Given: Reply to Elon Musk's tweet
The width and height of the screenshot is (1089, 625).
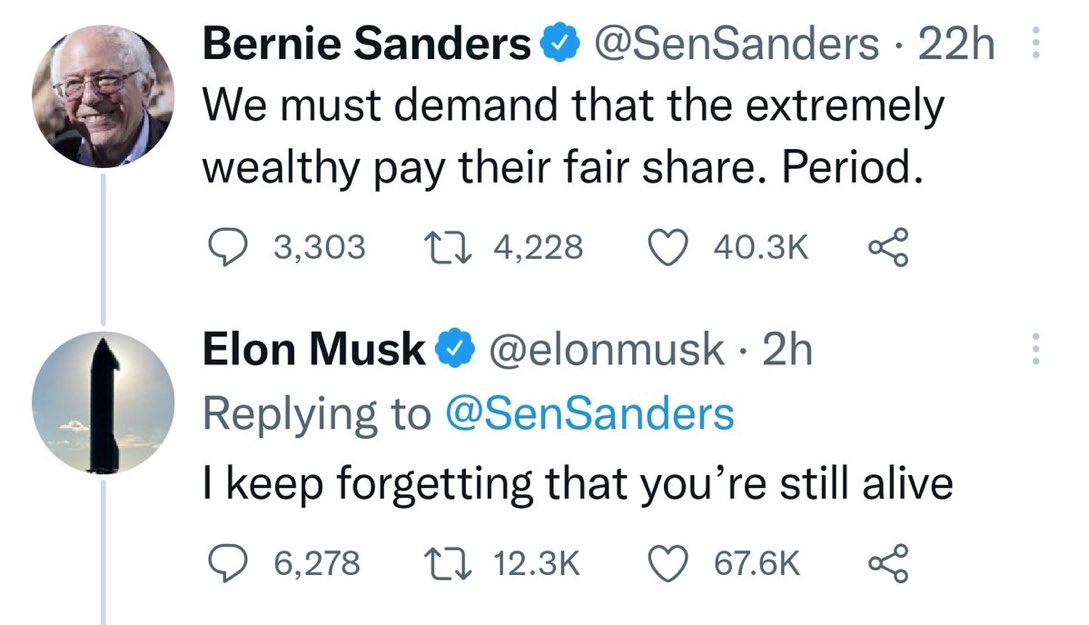Looking at the screenshot, I should coord(228,562).
